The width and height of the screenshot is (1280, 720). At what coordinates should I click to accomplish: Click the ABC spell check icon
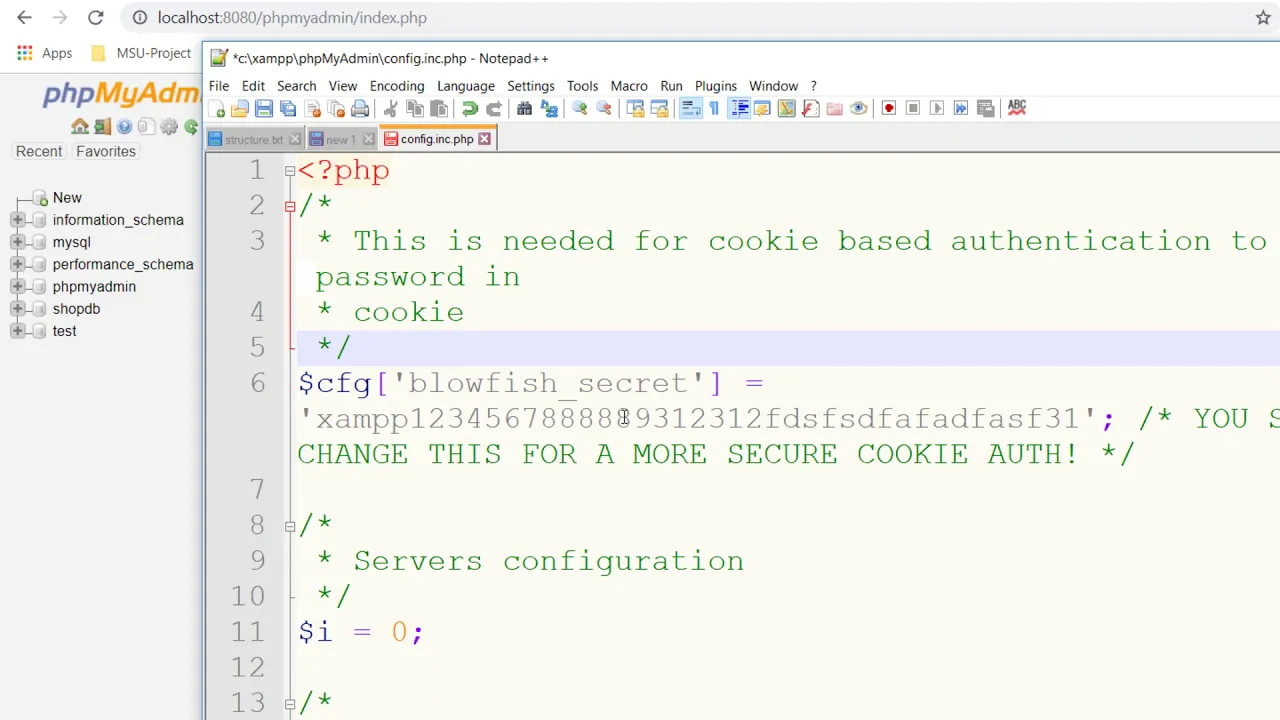tap(1016, 107)
